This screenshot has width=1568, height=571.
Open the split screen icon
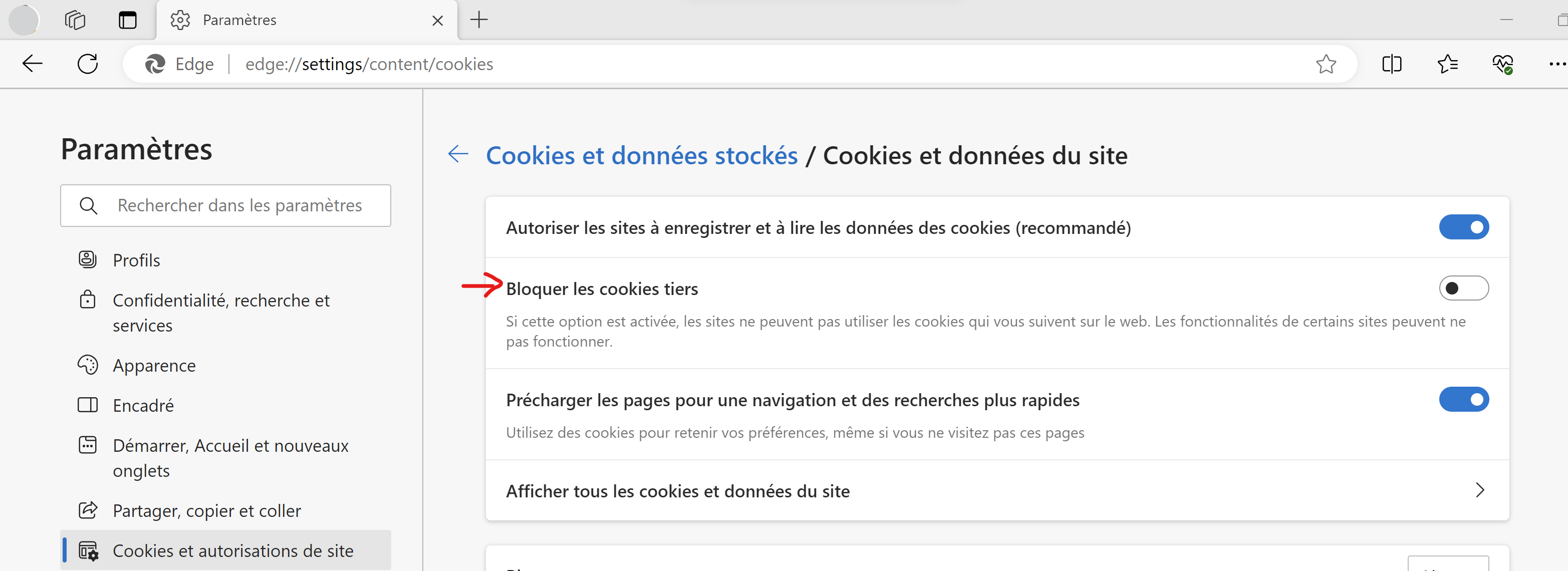pos(1392,64)
